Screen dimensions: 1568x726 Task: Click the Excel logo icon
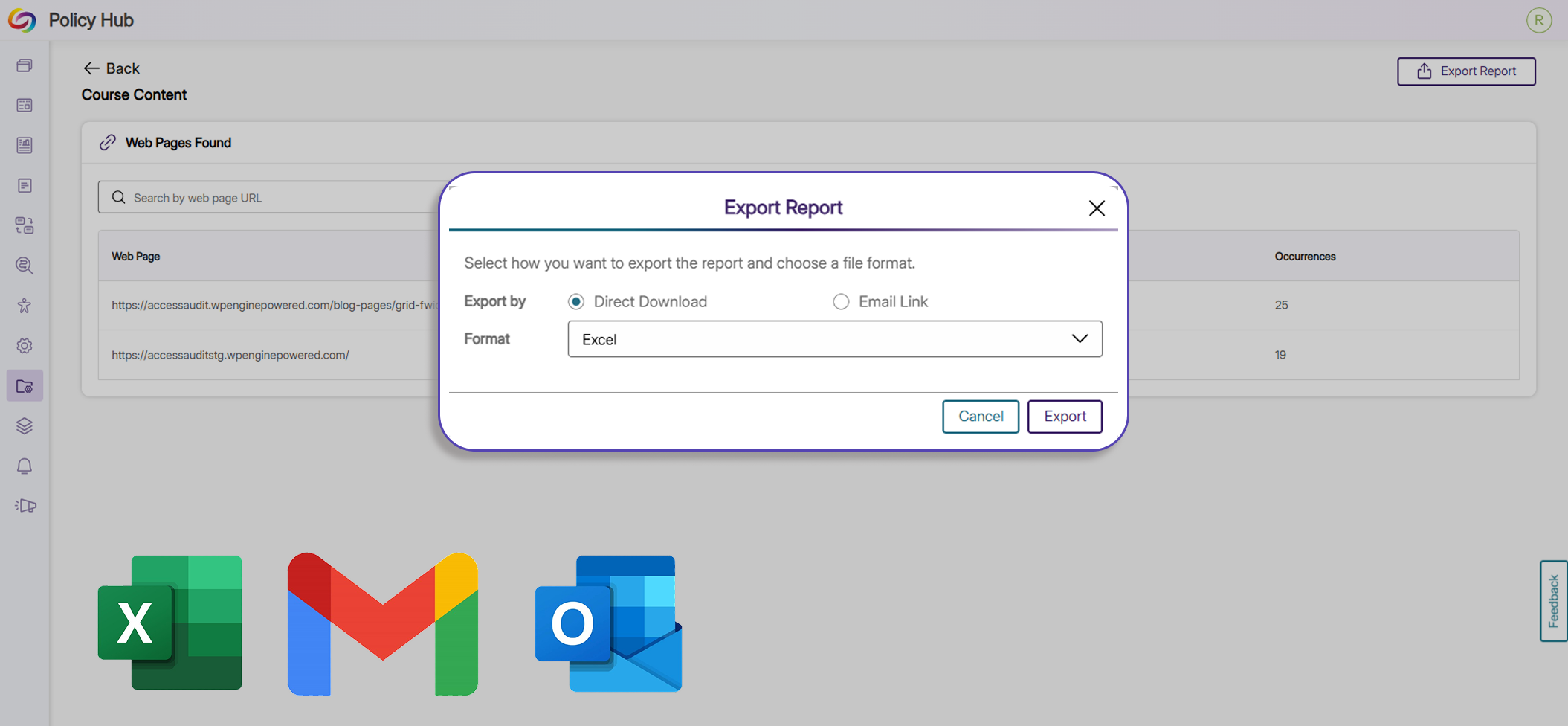170,623
